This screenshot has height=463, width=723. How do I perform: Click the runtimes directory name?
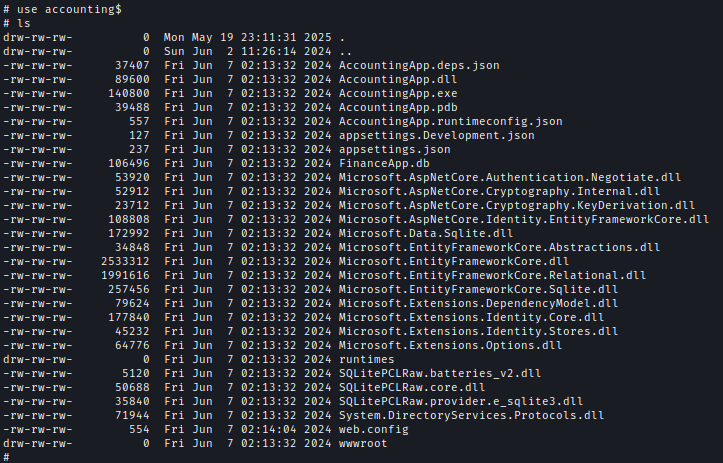367,359
